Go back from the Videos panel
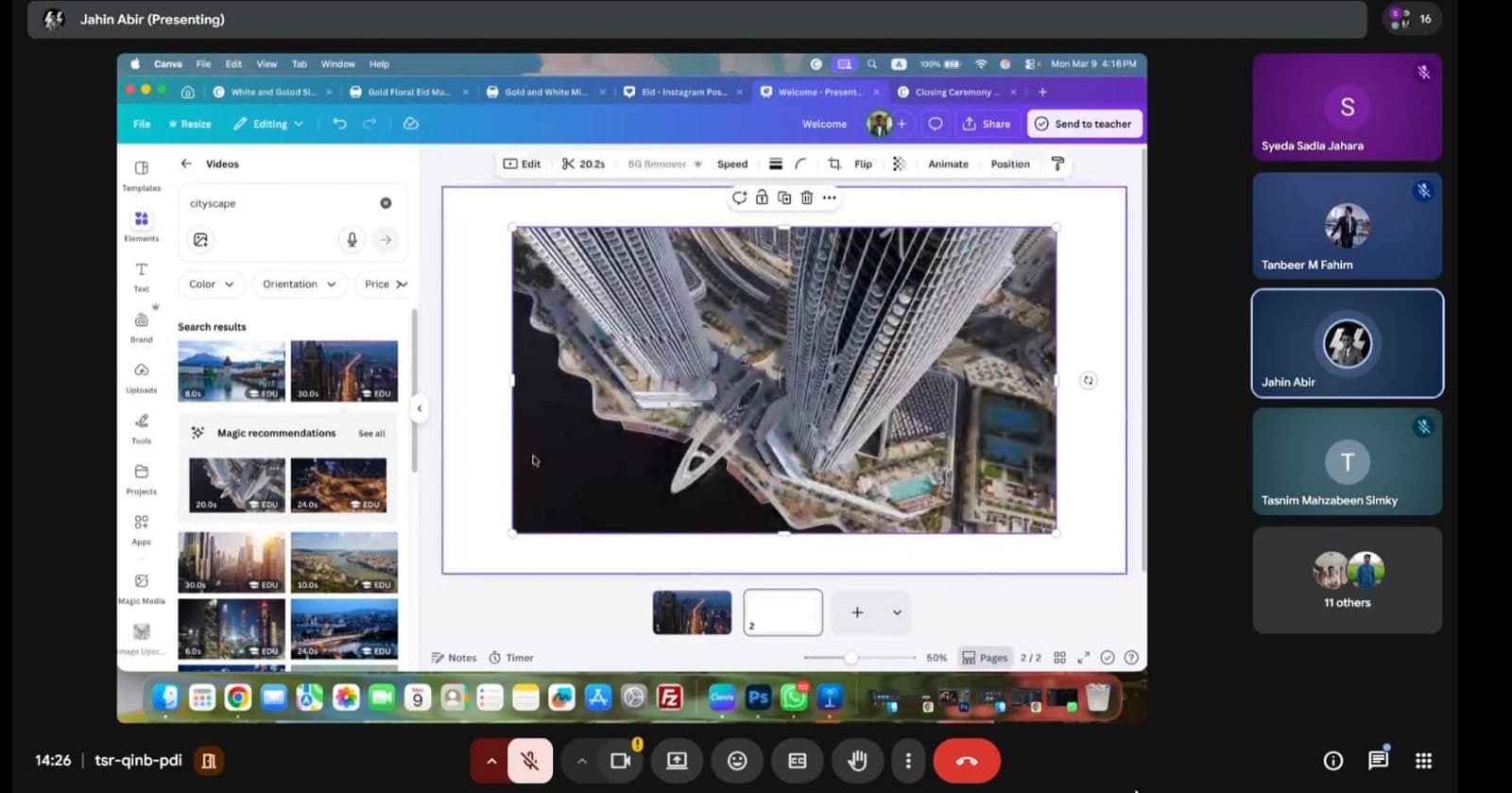 (x=186, y=164)
